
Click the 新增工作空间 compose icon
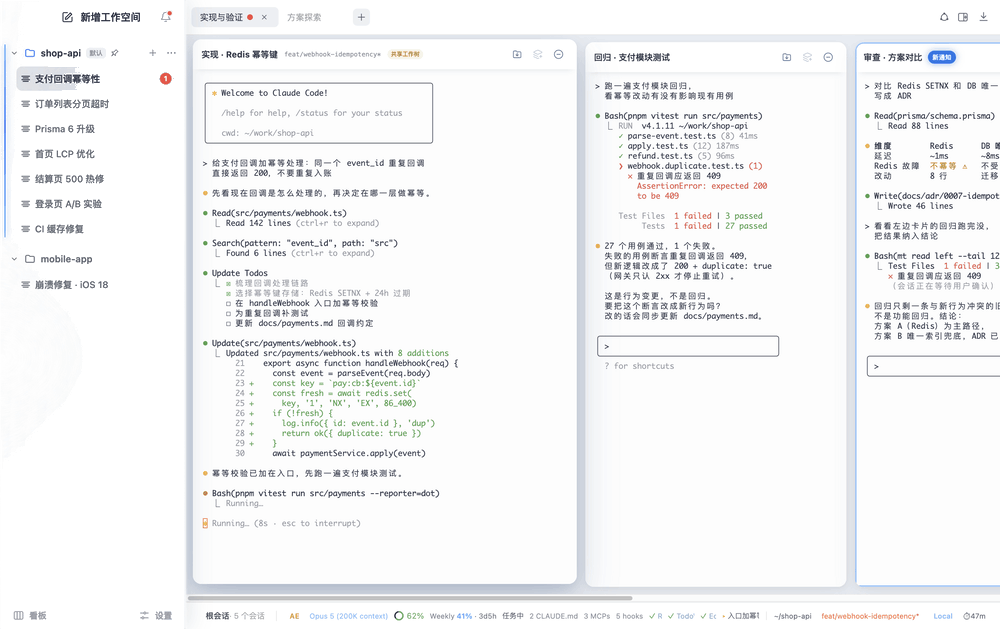[x=67, y=17]
